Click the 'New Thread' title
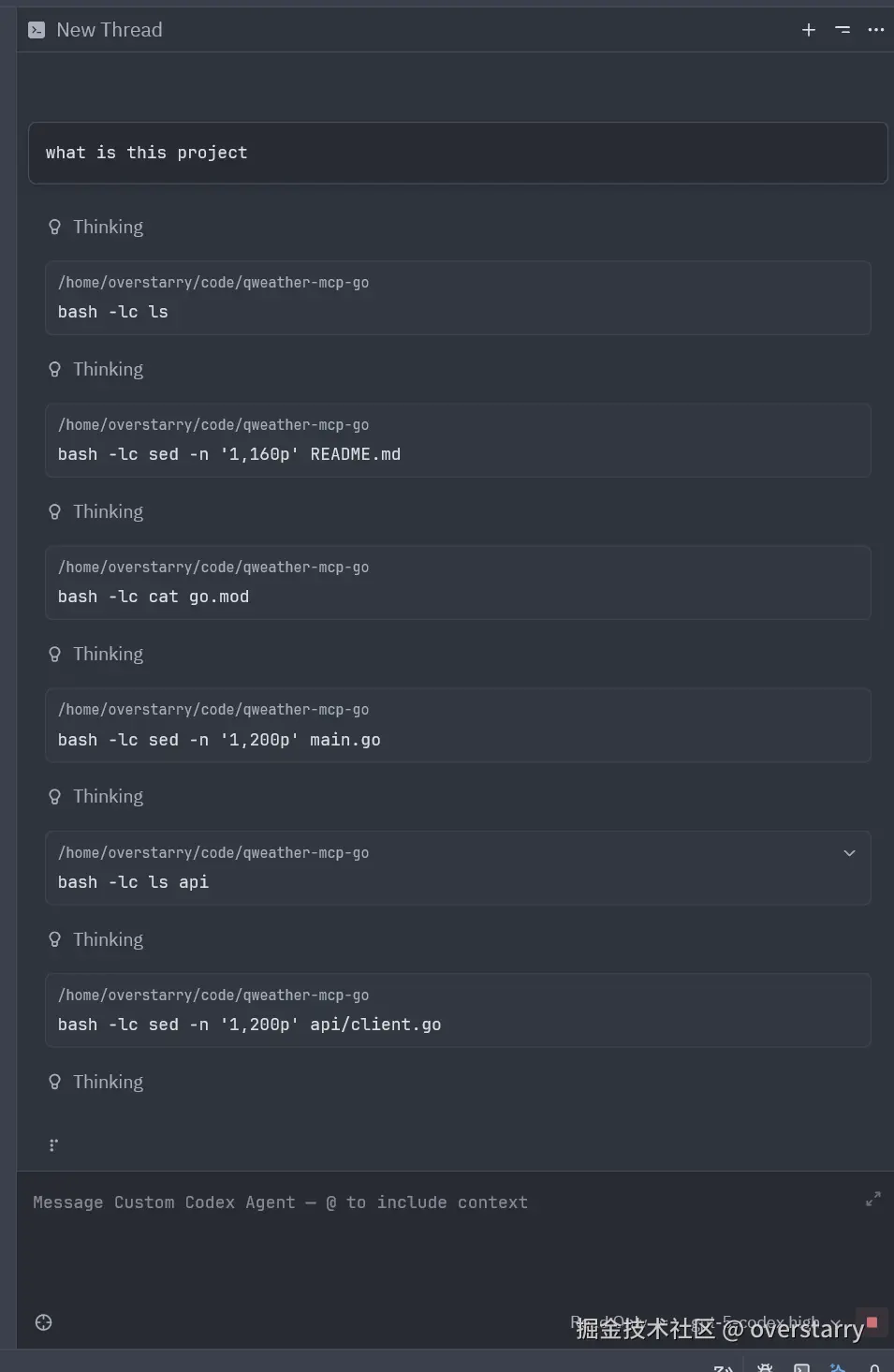Image resolution: width=894 pixels, height=1372 pixels. [109, 30]
